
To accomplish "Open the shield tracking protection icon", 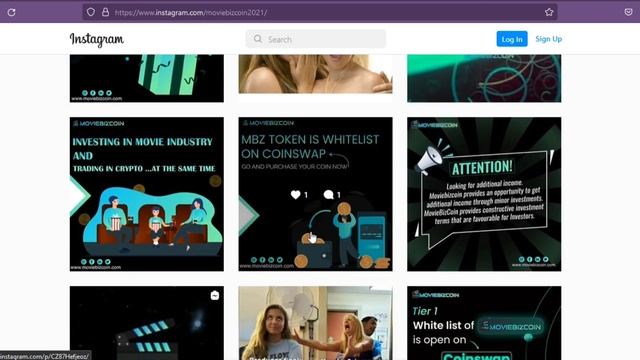I will pyautogui.click(x=91, y=12).
